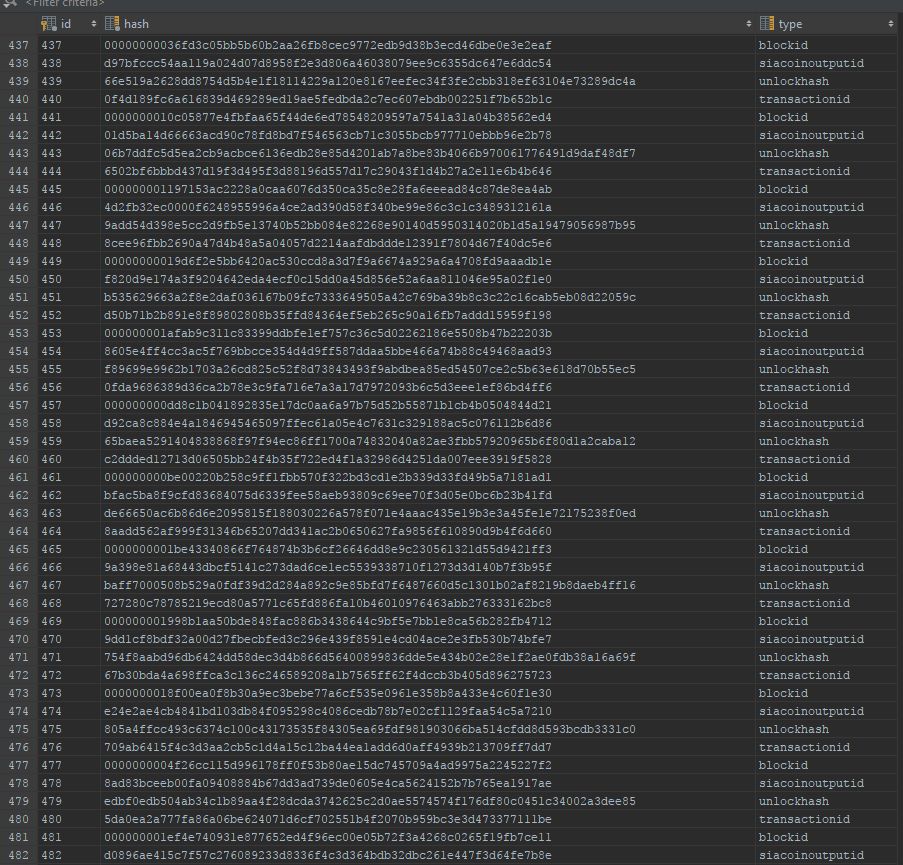Select hash cell starting d92ca8c884e4a184
Viewport: 903px width, 865px height.
(x=428, y=423)
